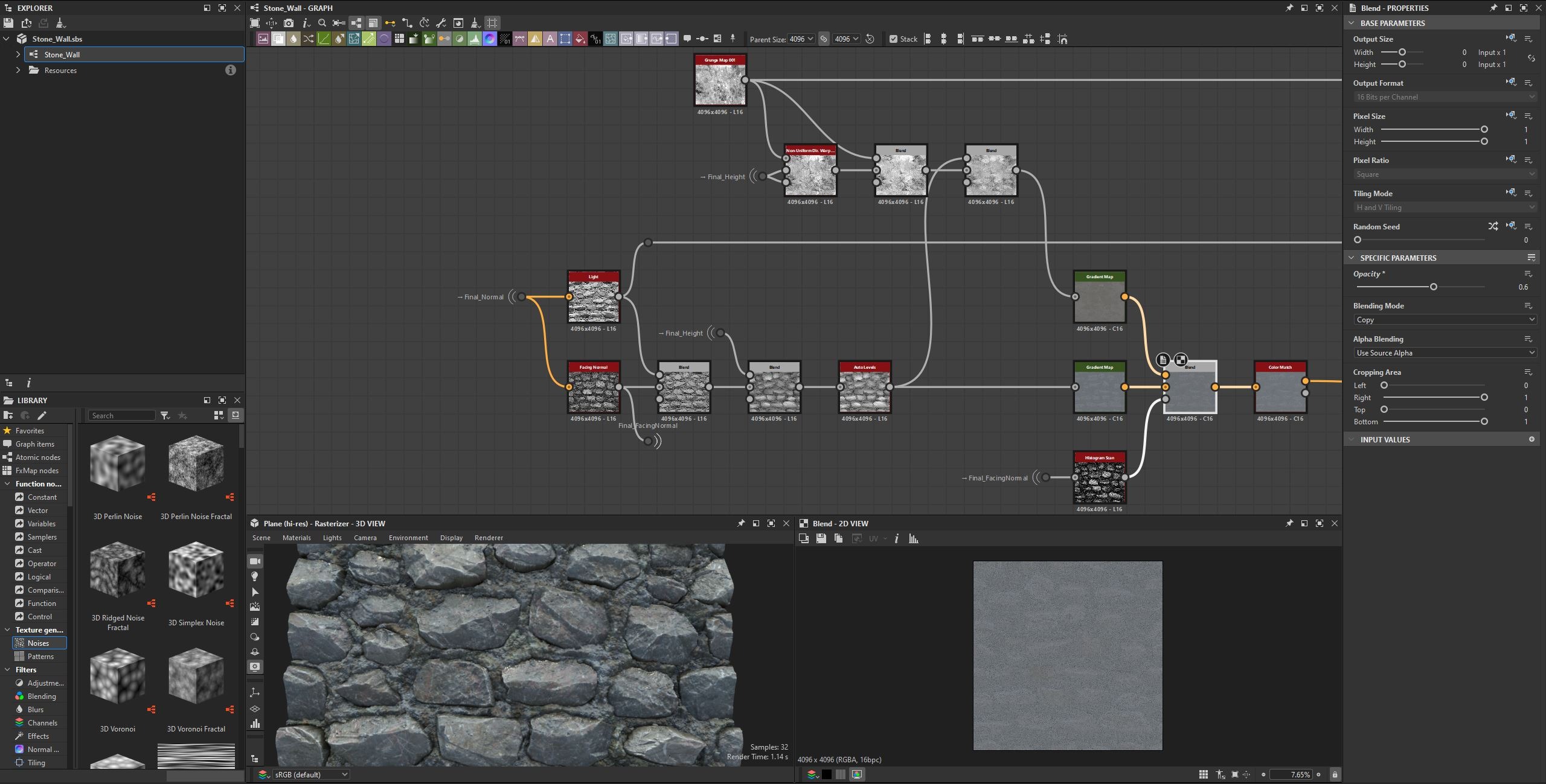The height and width of the screenshot is (784, 1546).
Task: Click the camera icon in the 3D View sidebar
Action: click(x=255, y=561)
